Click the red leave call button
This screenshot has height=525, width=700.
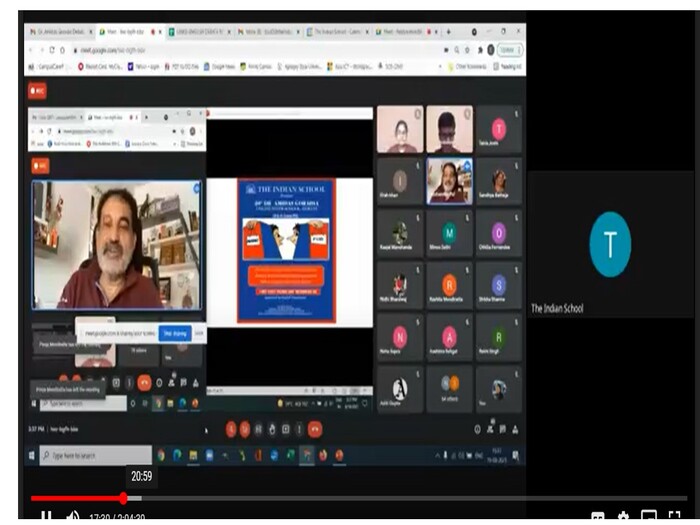(x=315, y=429)
